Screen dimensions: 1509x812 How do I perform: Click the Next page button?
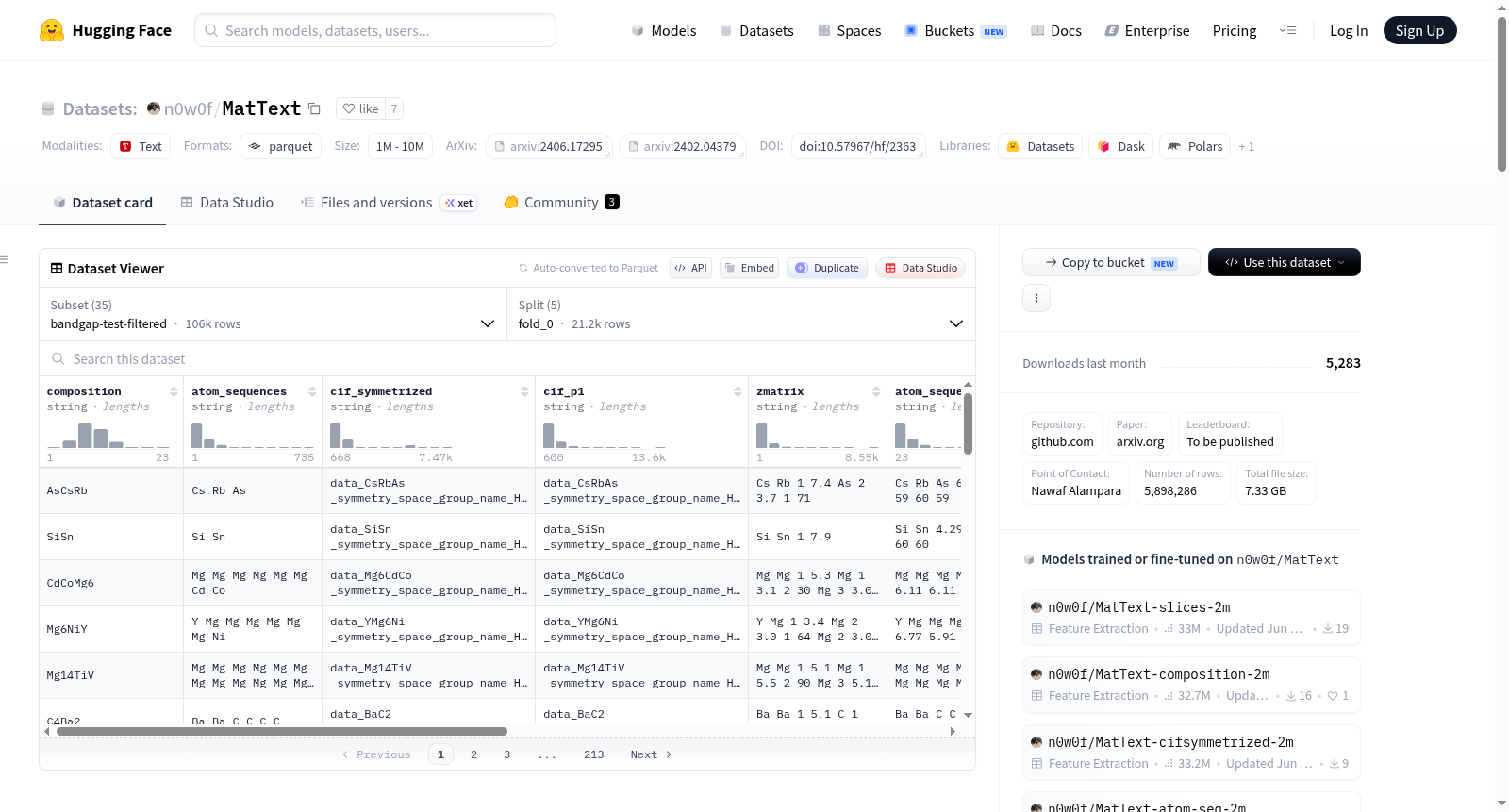pos(651,754)
